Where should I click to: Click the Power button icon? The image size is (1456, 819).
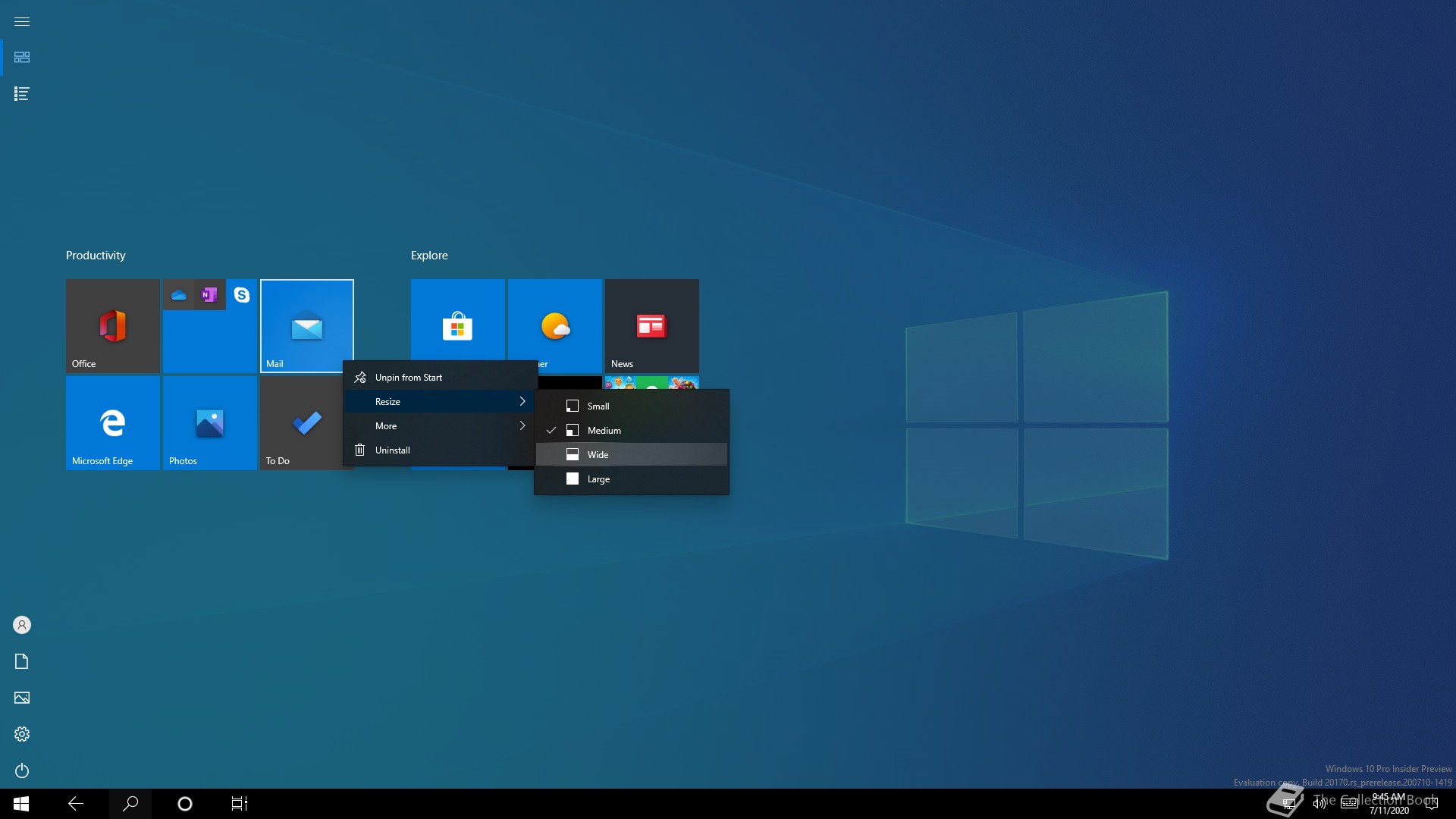[x=22, y=770]
